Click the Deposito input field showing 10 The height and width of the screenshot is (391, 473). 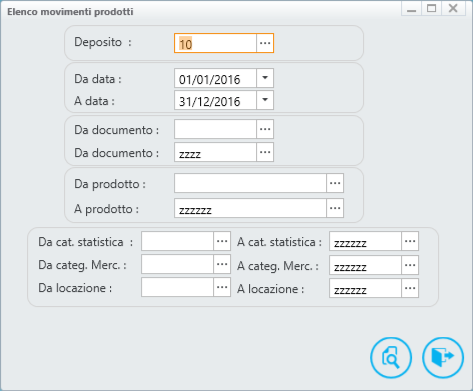tap(215, 43)
